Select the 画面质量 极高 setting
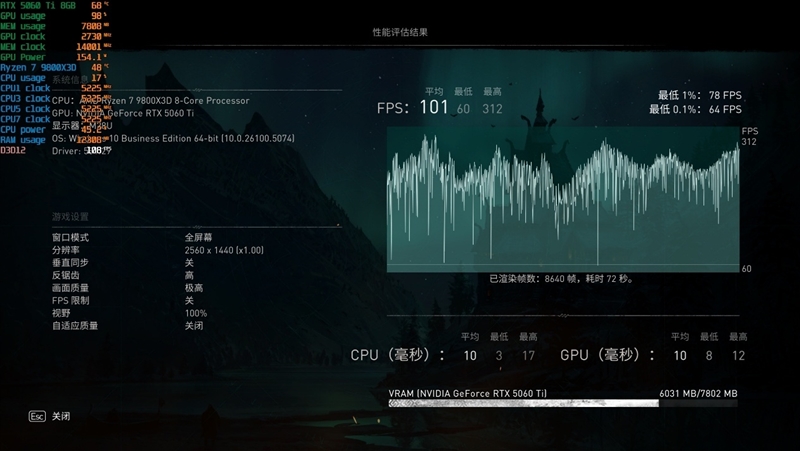The height and width of the screenshot is (451, 800). point(193,288)
